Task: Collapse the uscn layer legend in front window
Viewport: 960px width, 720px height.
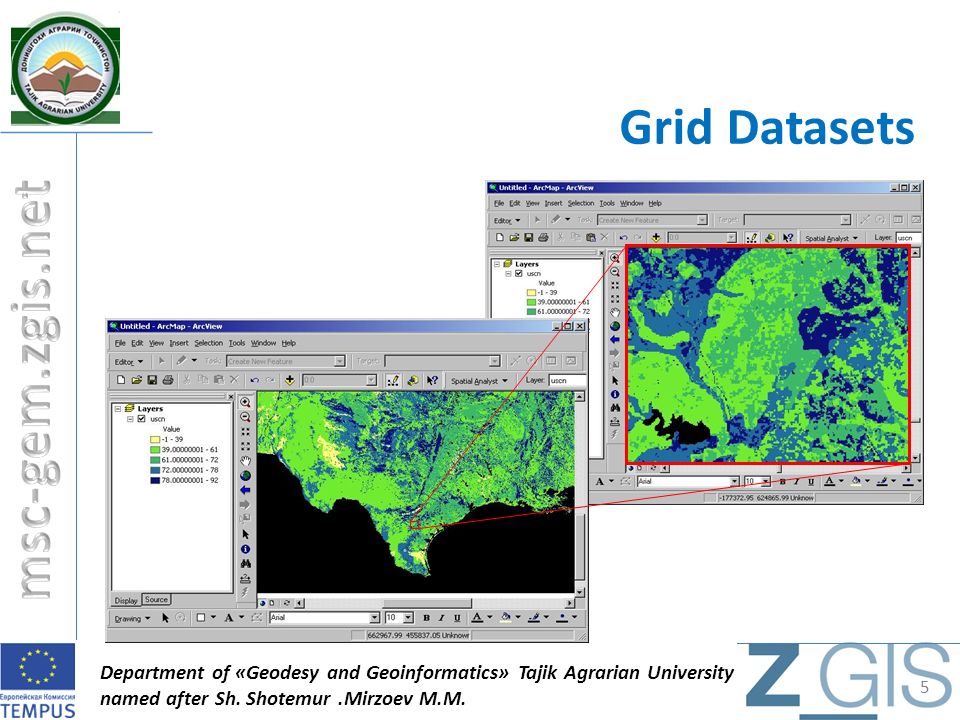Action: [130, 419]
